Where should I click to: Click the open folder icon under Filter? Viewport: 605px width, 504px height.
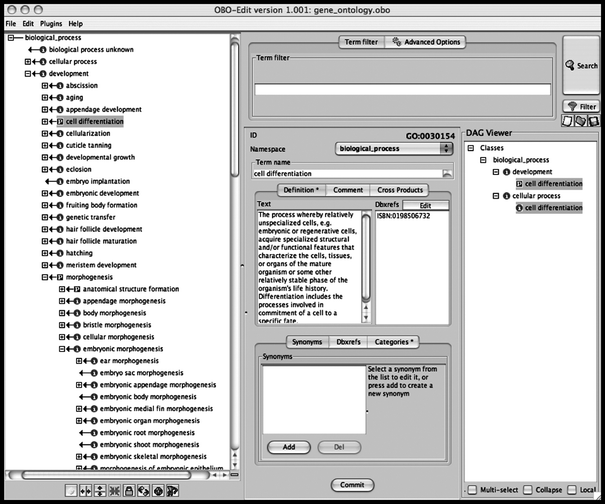point(580,121)
